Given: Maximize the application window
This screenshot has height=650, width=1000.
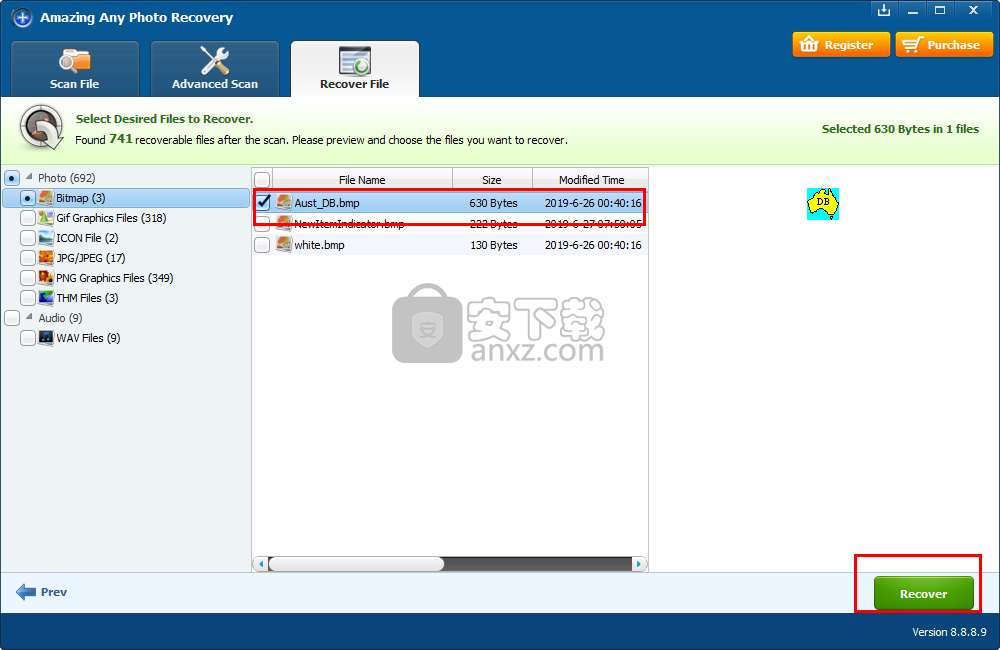Looking at the screenshot, I should tap(940, 10).
